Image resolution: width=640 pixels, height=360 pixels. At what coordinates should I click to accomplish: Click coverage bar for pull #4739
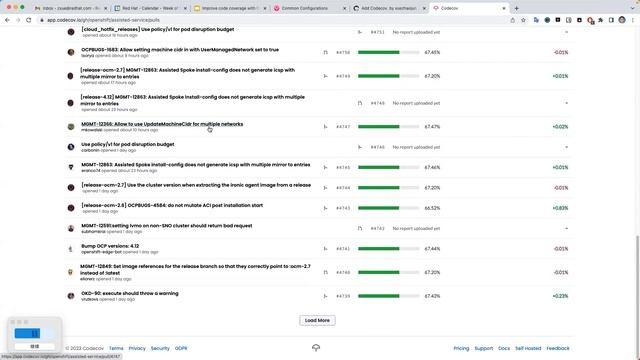(389, 296)
